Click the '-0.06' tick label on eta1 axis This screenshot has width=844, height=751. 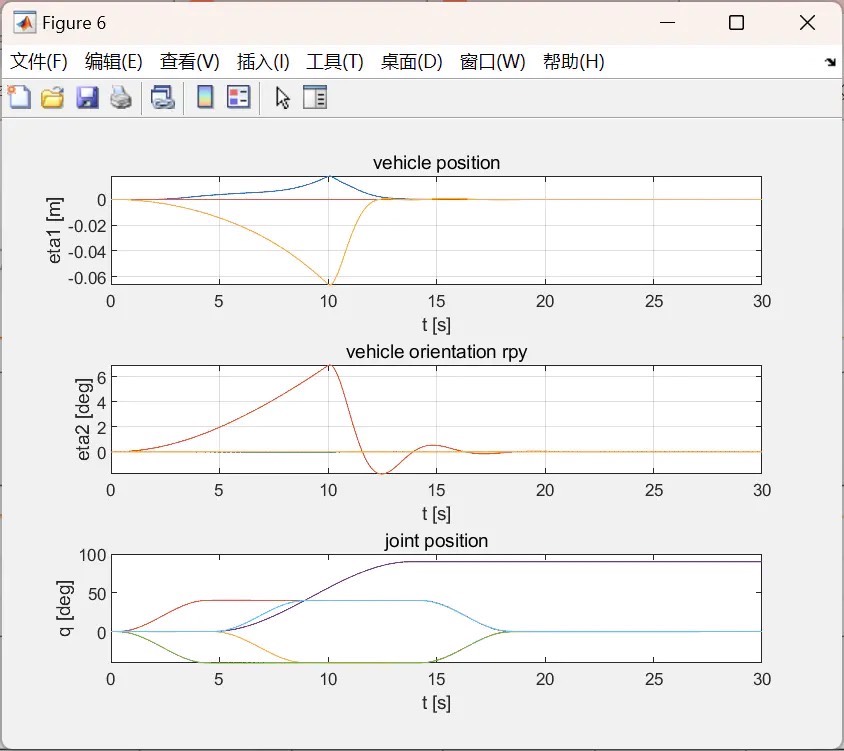pos(87,278)
